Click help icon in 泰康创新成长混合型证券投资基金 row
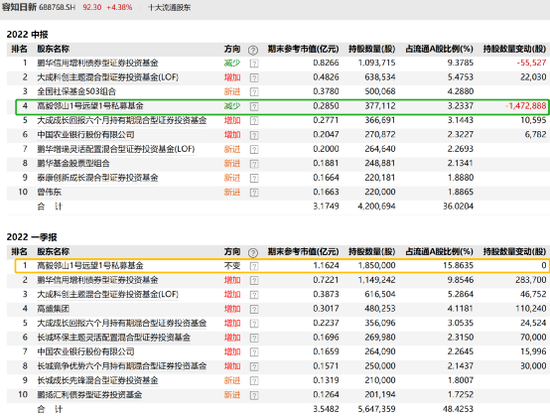 (254, 178)
